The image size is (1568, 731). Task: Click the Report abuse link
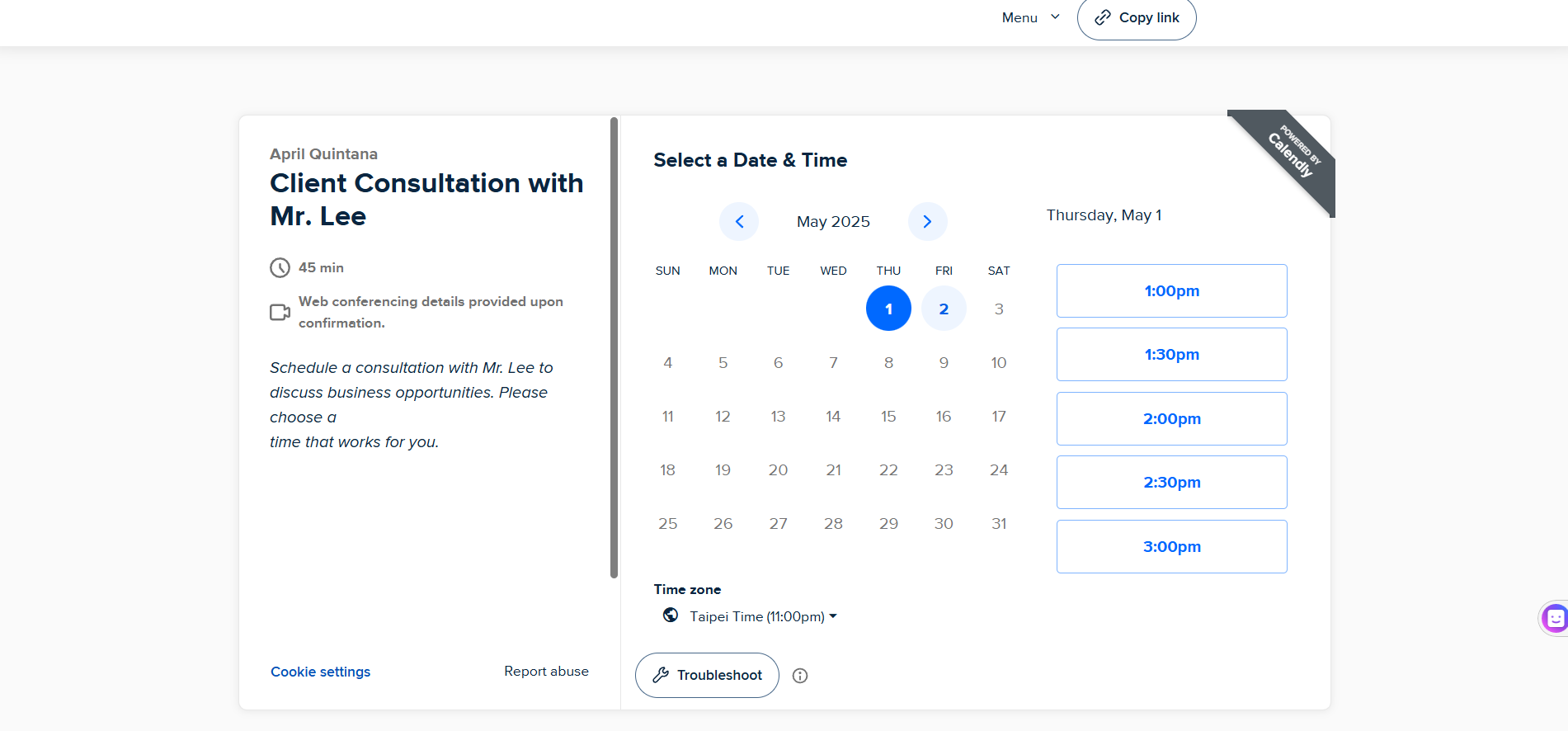[x=546, y=672]
